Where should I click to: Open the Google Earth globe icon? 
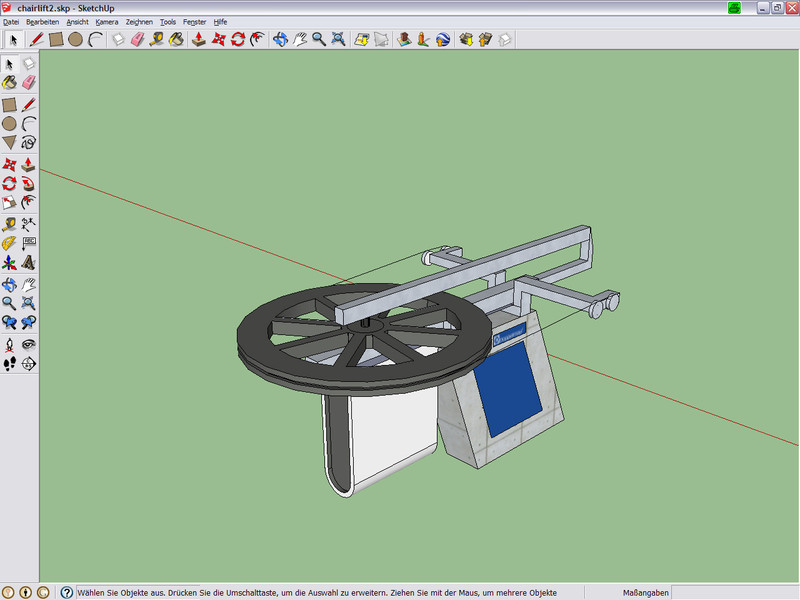click(443, 39)
